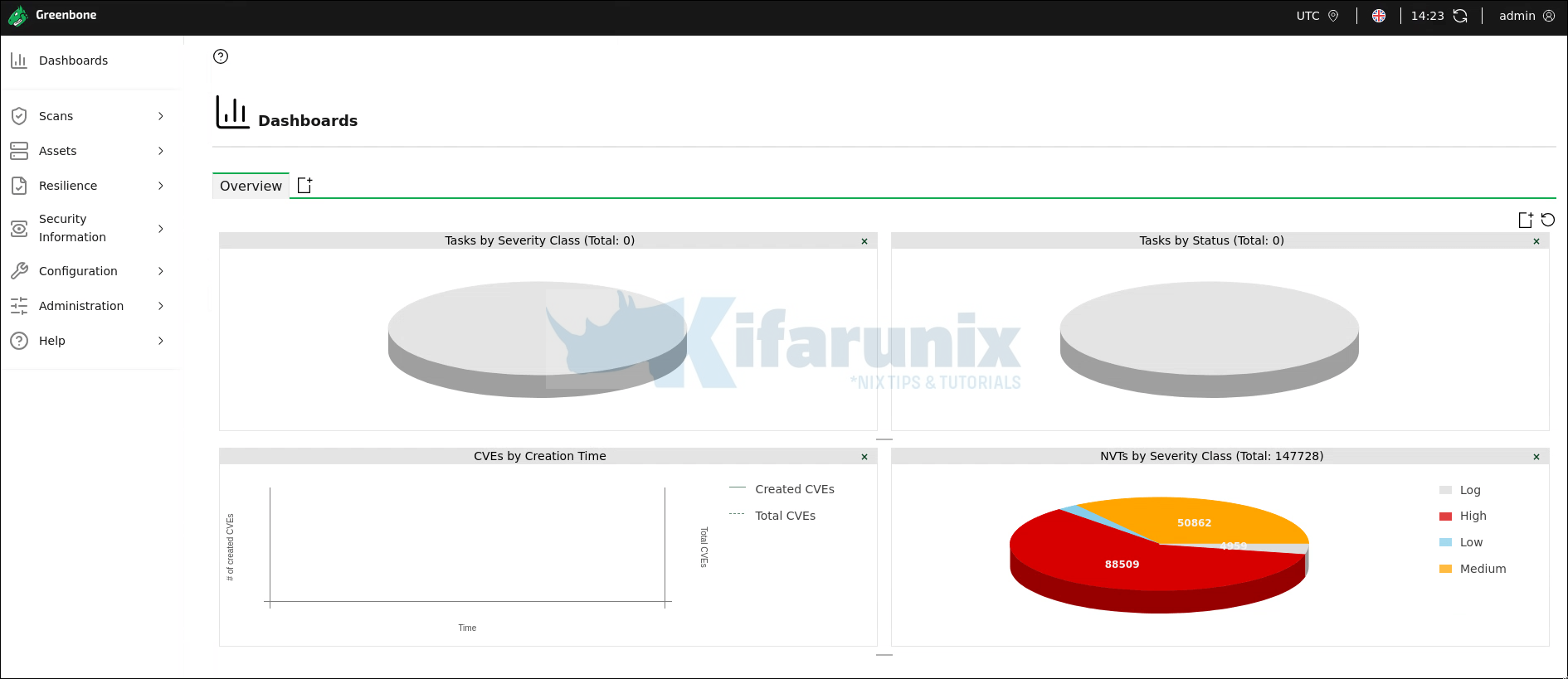Click the red 88509 pie slice
The width and height of the screenshot is (1568, 679).
pos(1122,565)
